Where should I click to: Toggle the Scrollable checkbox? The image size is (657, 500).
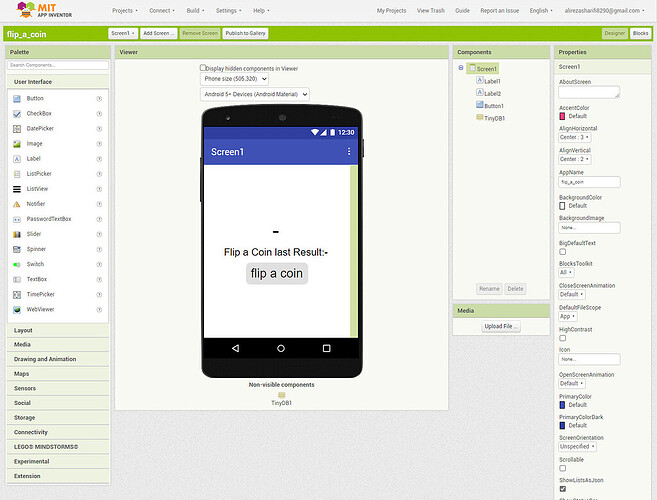click(563, 468)
